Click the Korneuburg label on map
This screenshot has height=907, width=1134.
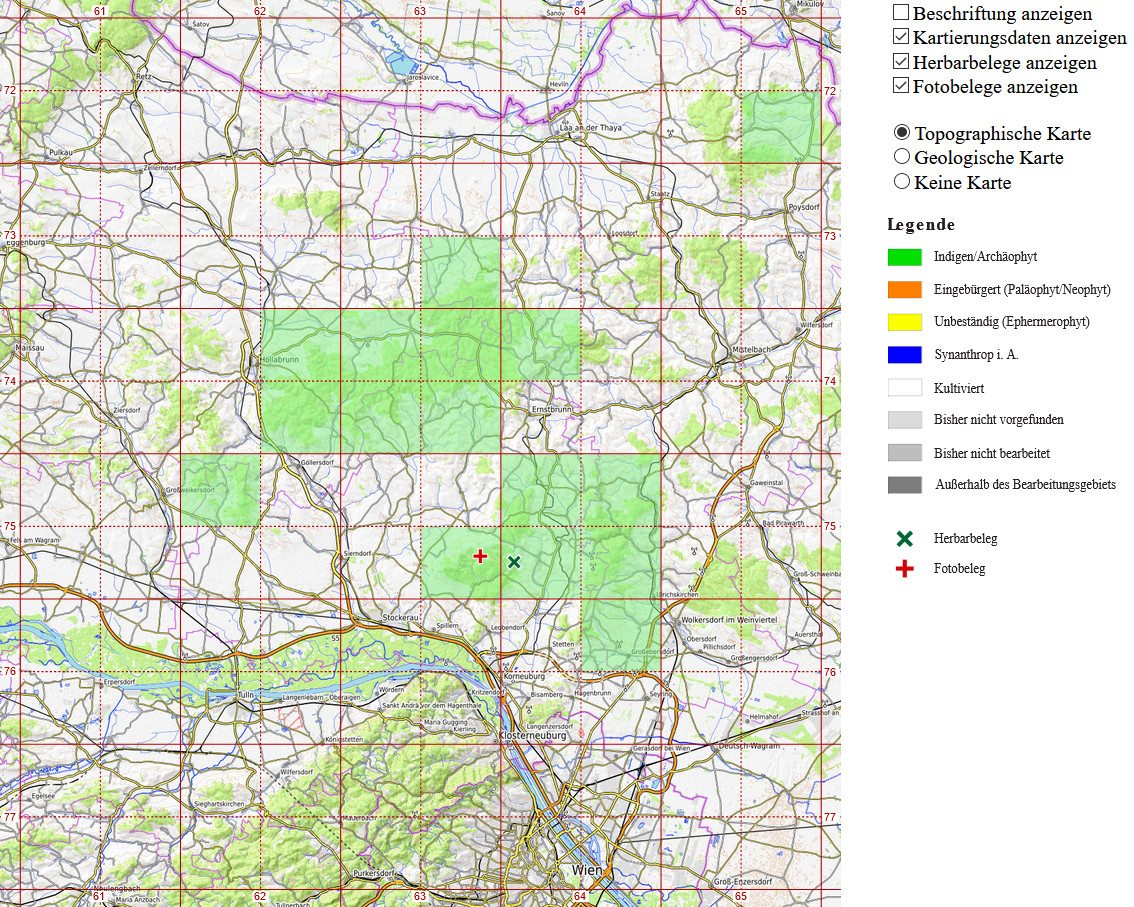pos(524,677)
